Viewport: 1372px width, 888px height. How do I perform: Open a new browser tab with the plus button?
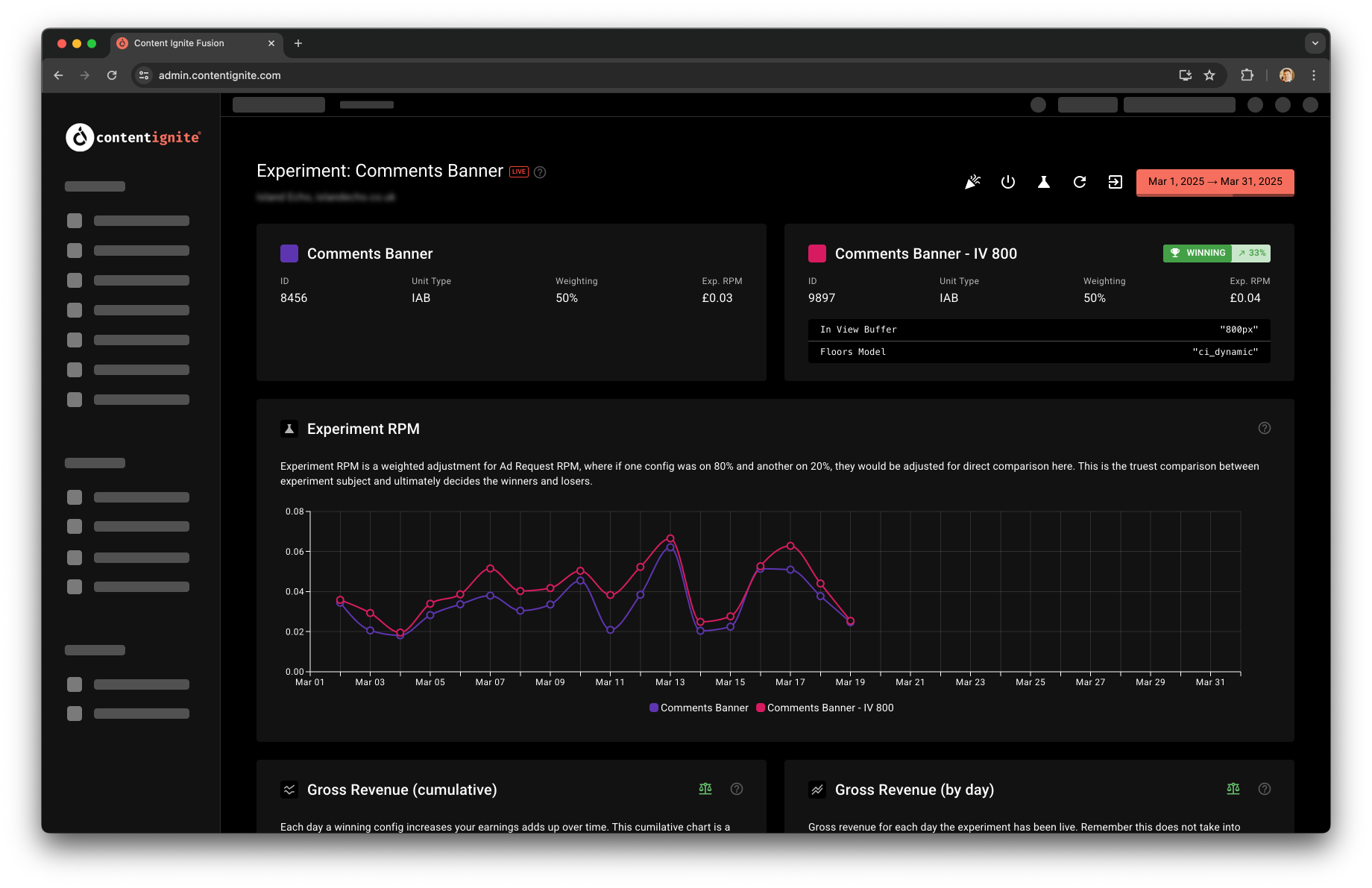298,43
